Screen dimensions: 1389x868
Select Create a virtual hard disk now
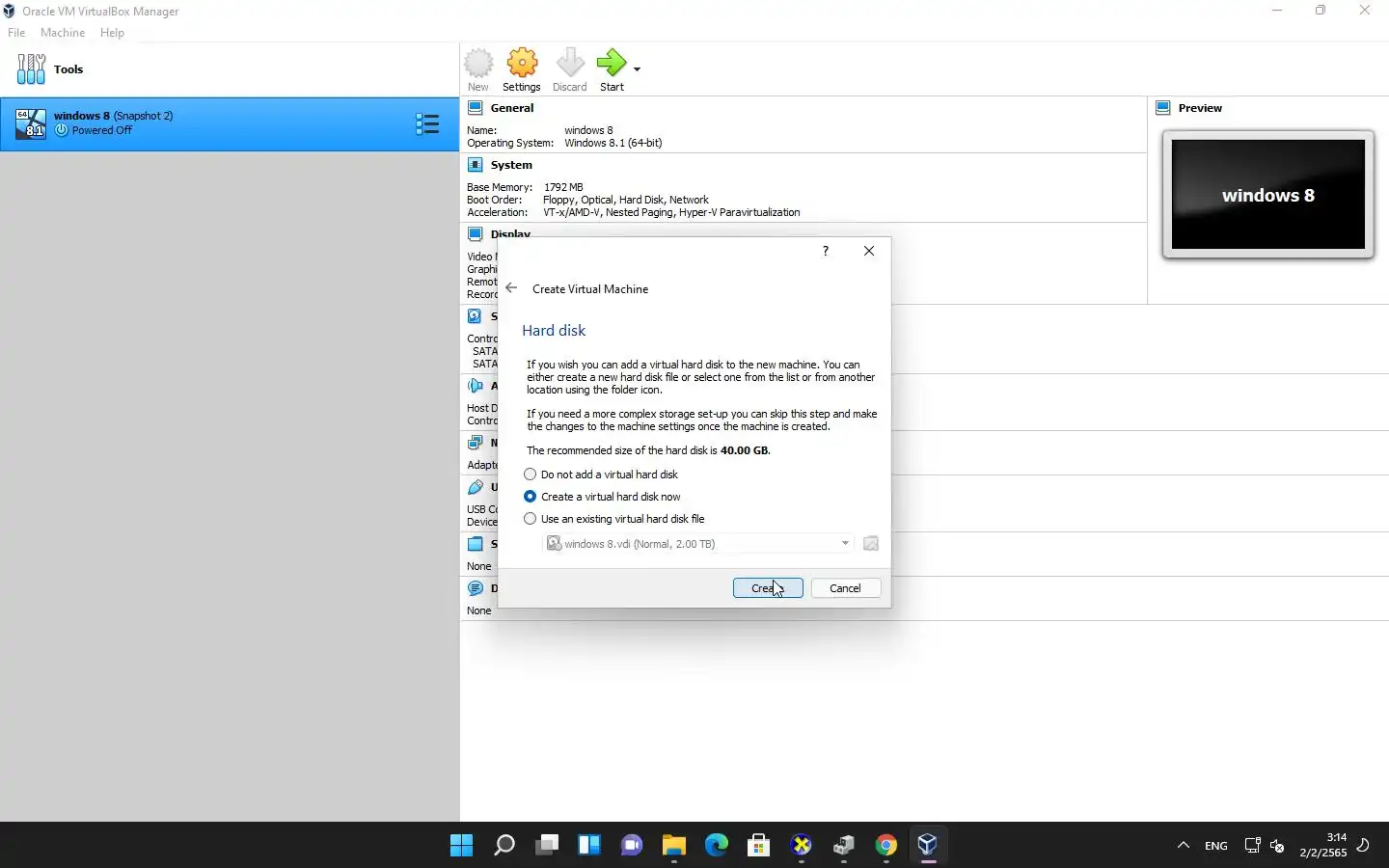coord(530,497)
